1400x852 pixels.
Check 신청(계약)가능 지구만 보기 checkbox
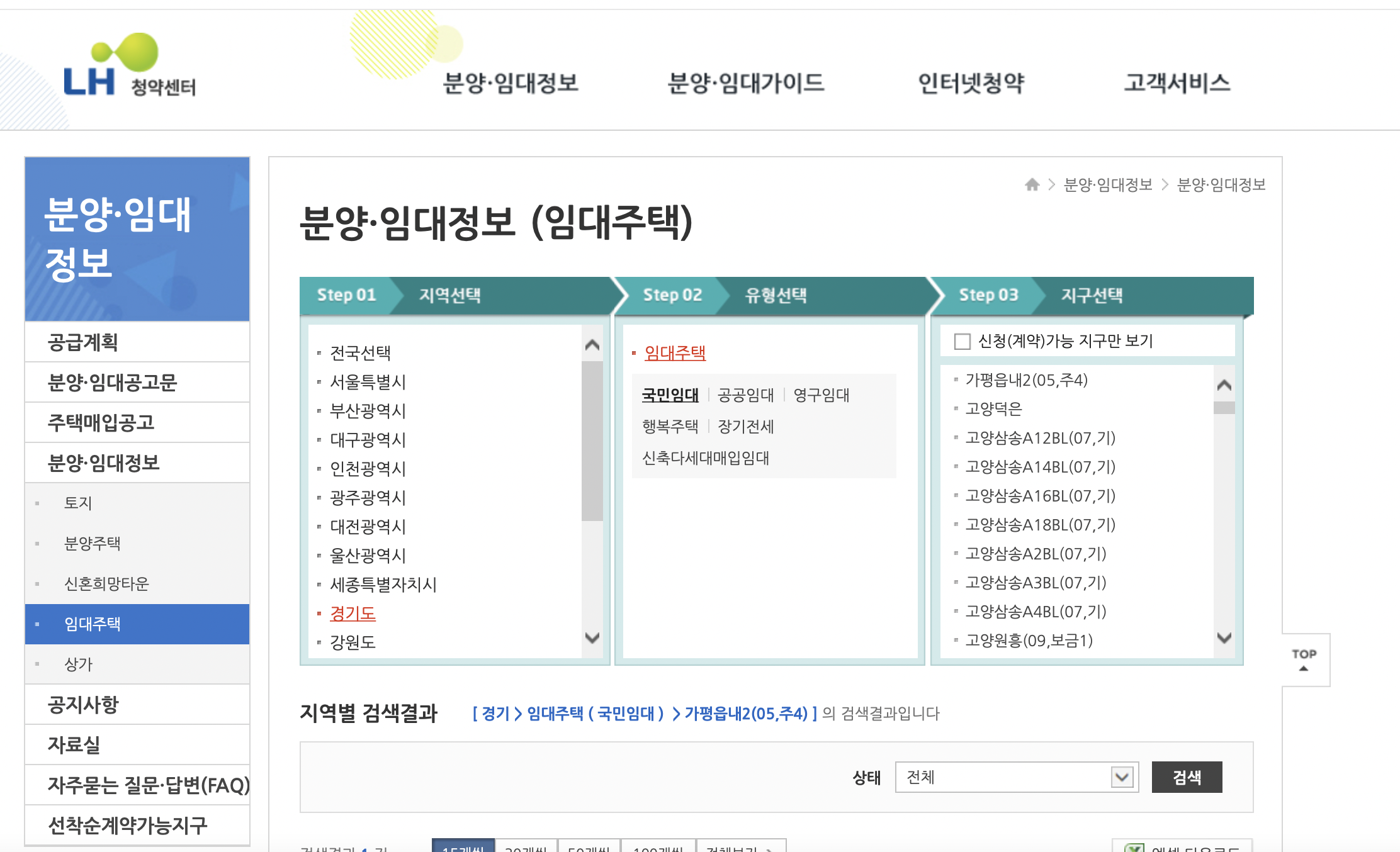click(962, 341)
